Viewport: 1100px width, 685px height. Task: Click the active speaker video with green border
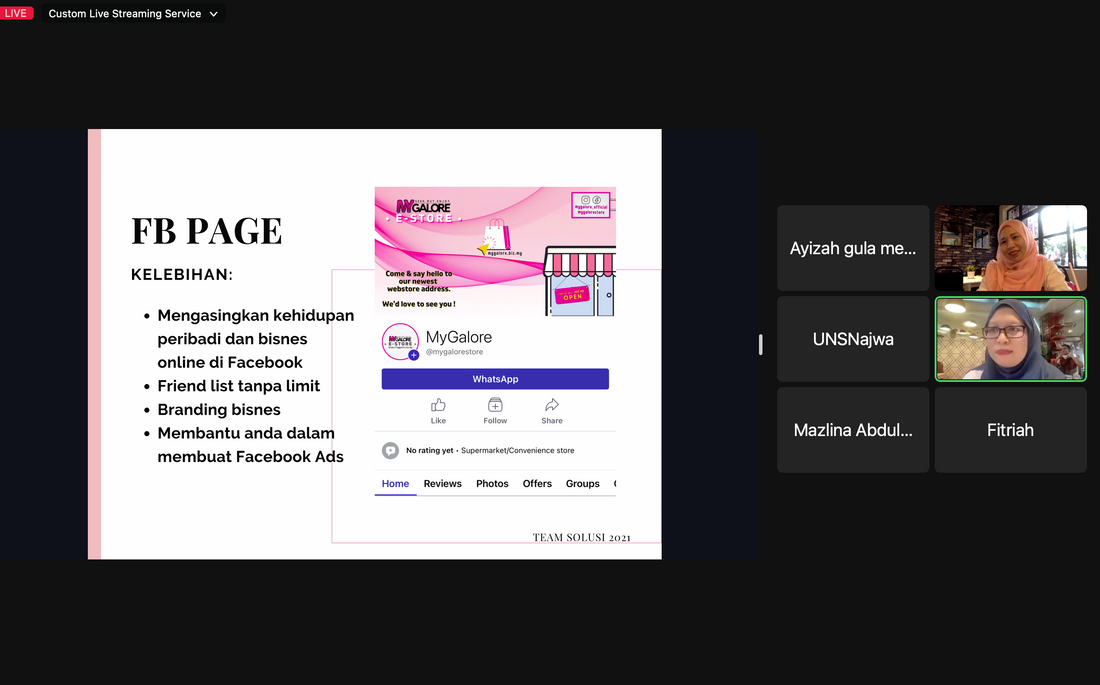[x=1010, y=339]
